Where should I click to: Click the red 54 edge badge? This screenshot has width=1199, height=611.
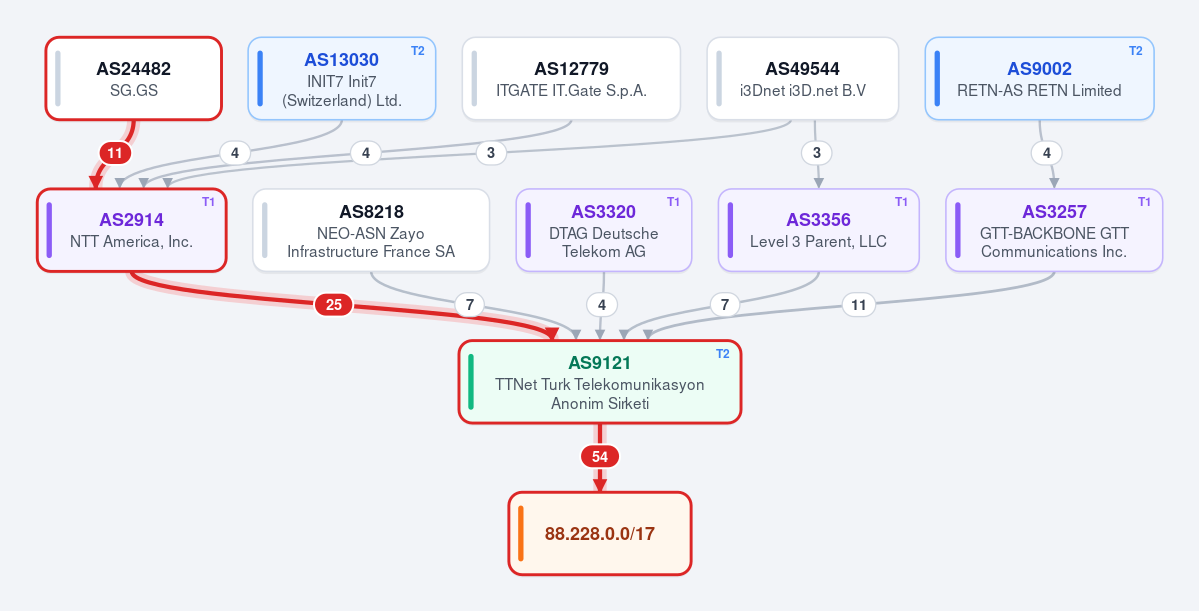pos(600,457)
